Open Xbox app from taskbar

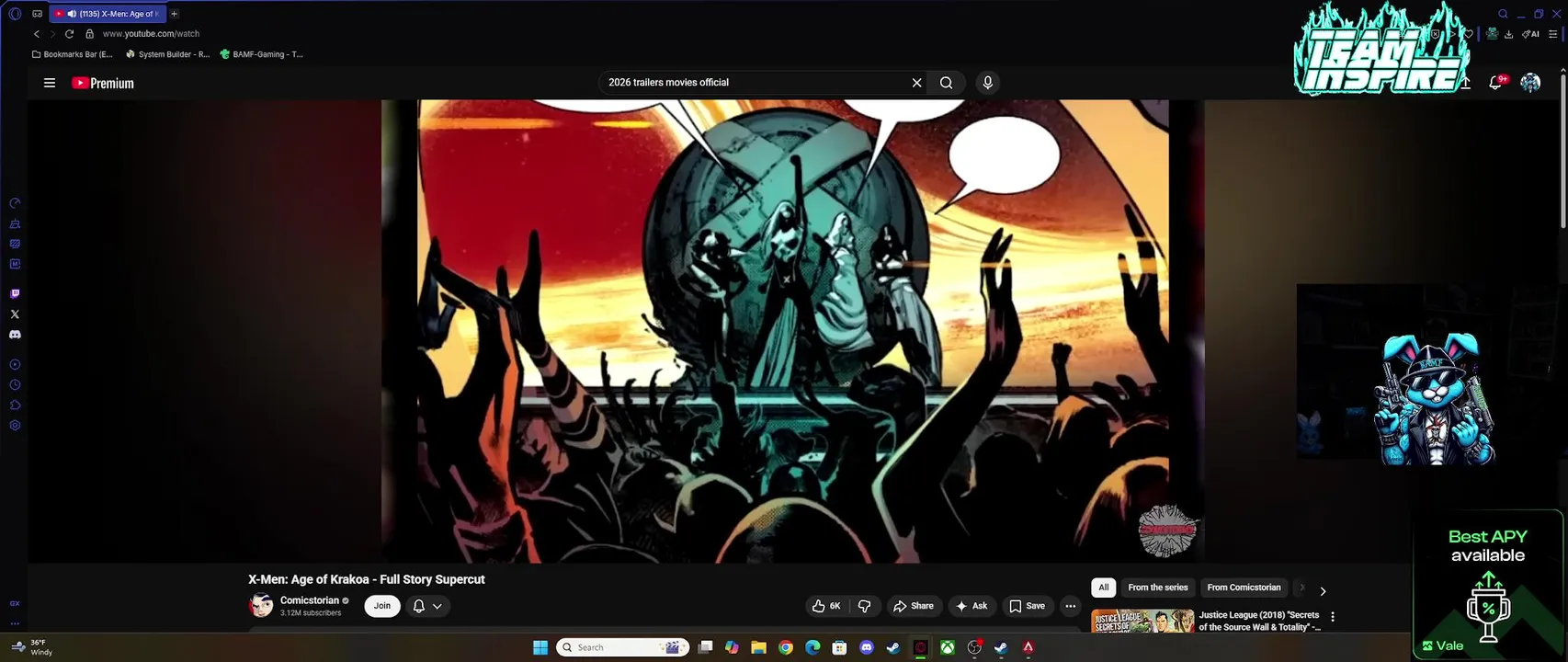947,647
